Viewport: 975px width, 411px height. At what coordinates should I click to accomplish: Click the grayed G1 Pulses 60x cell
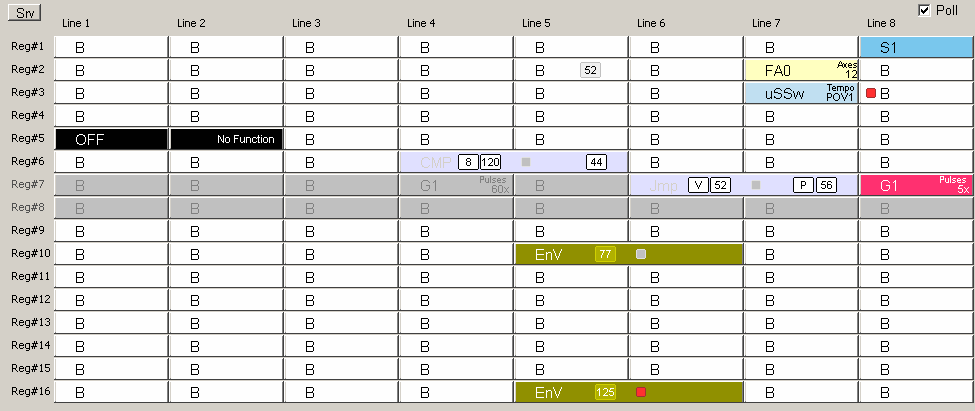pyautogui.click(x=456, y=185)
